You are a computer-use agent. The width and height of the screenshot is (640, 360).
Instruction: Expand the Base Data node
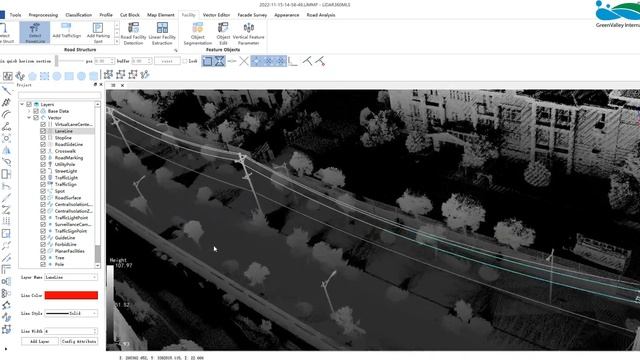point(29,111)
